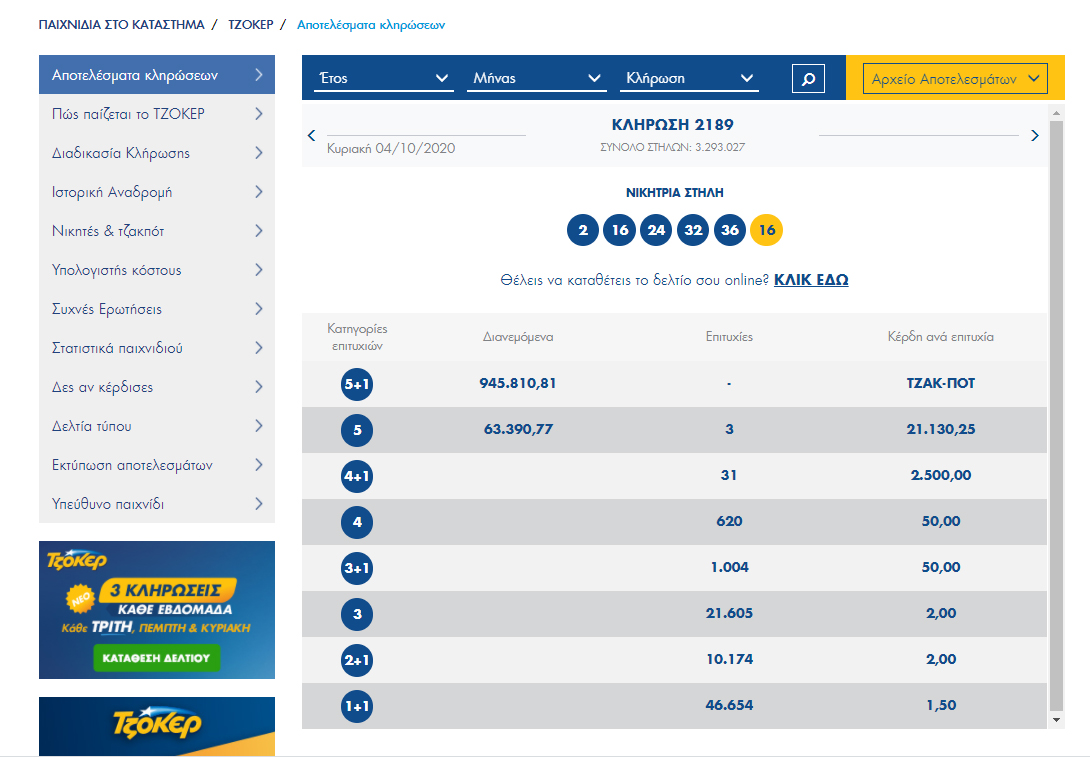Go to next draw using right arrow
This screenshot has height=772, width=1090.
coord(1034,135)
